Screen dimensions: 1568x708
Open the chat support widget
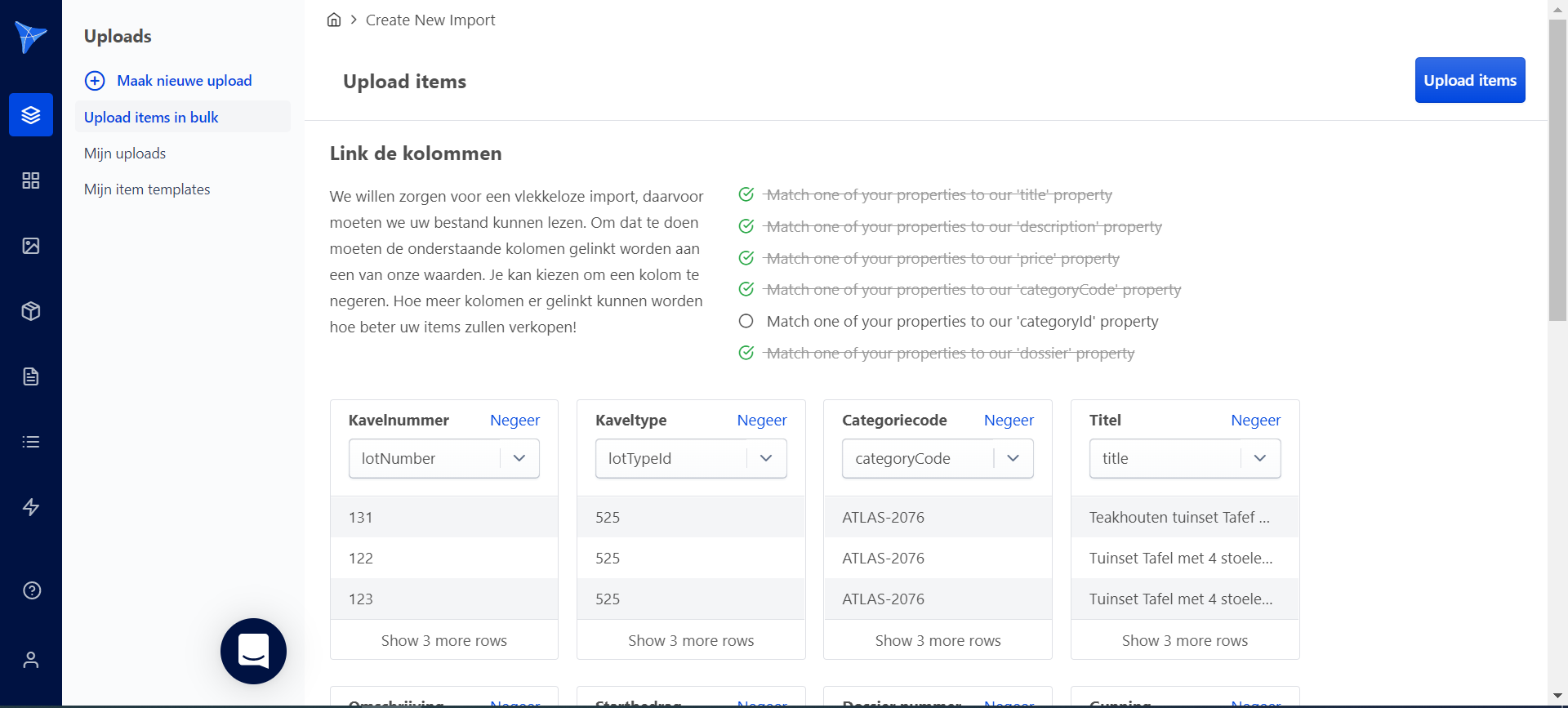click(x=253, y=651)
